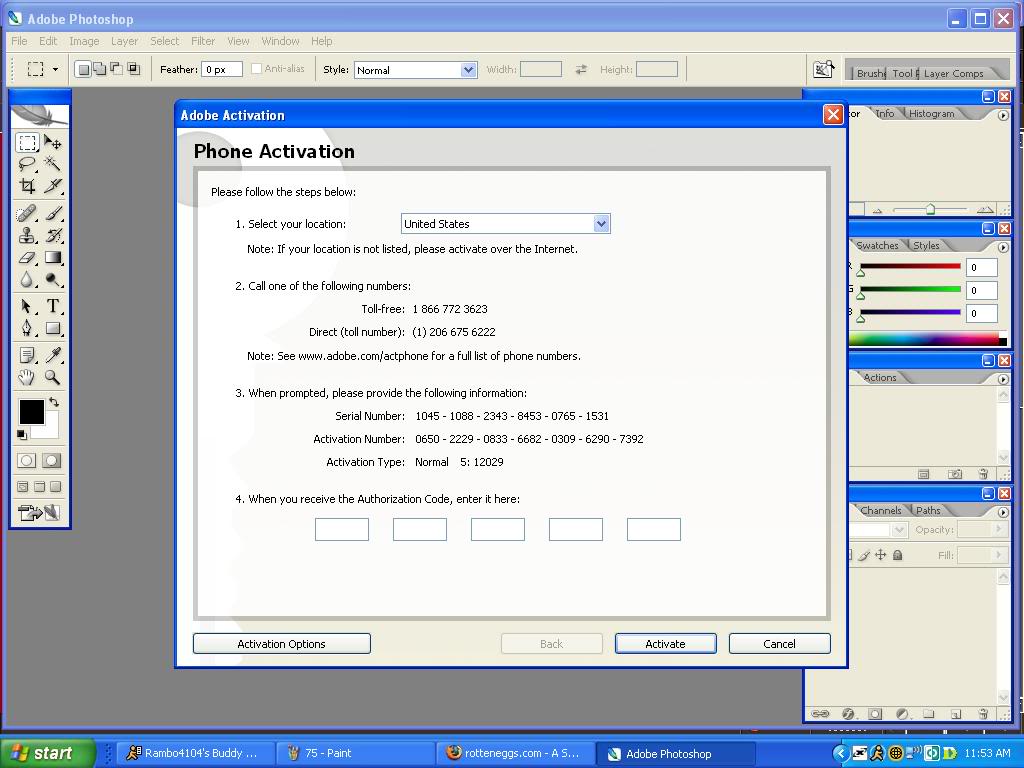Pick the Lasso tool

pos(27,163)
